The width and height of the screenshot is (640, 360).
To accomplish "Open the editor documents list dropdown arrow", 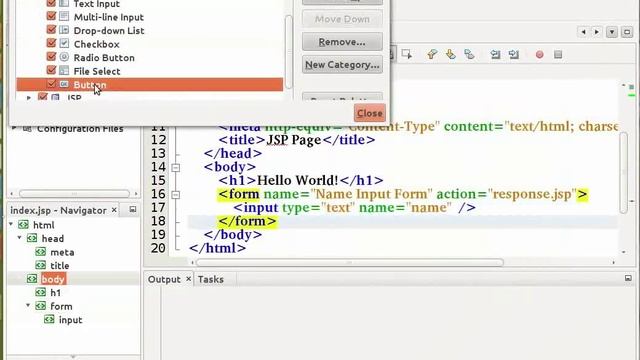I will pos(611,32).
